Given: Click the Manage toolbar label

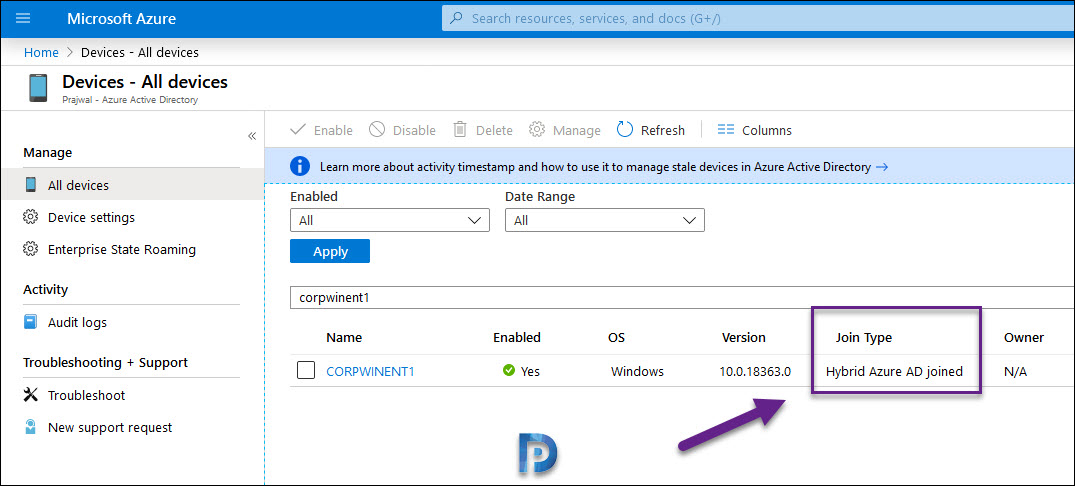Looking at the screenshot, I should click(577, 130).
